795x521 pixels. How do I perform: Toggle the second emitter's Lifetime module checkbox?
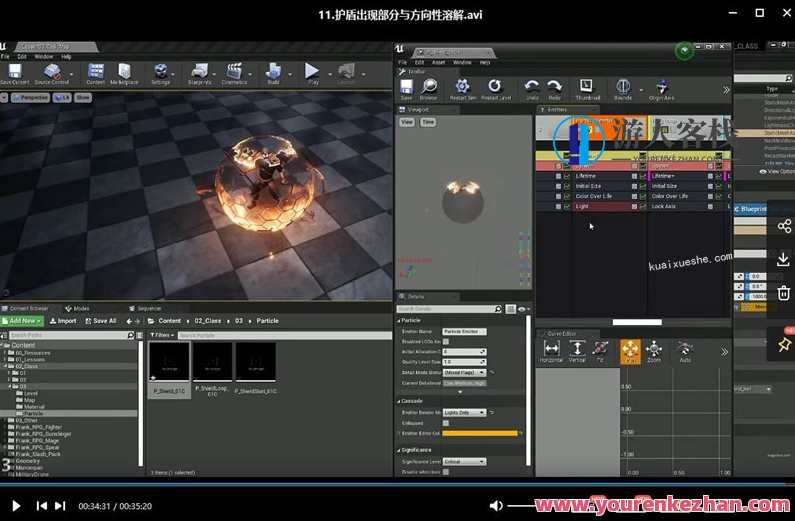[710, 176]
